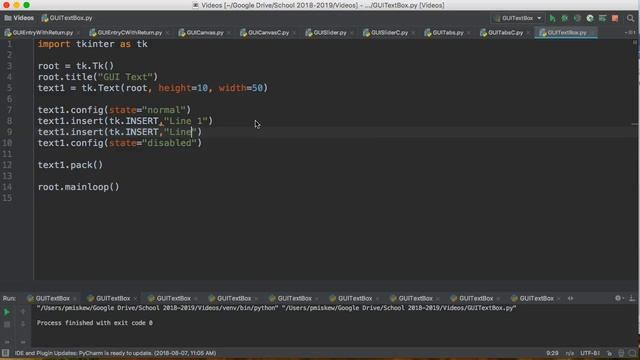Click the Videos folder icon in breadcrumb
This screenshot has height=360, width=640.
pos(8,18)
